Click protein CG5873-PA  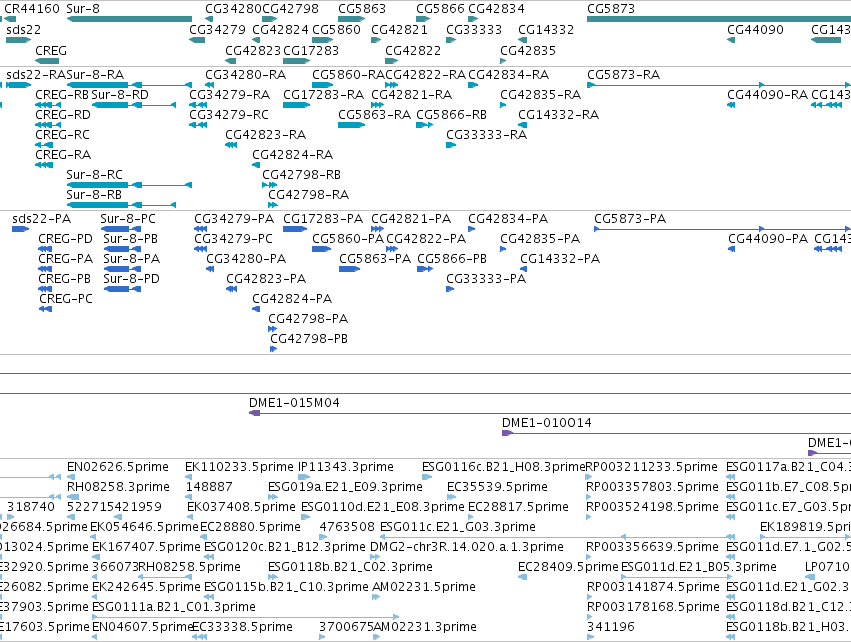(630, 219)
